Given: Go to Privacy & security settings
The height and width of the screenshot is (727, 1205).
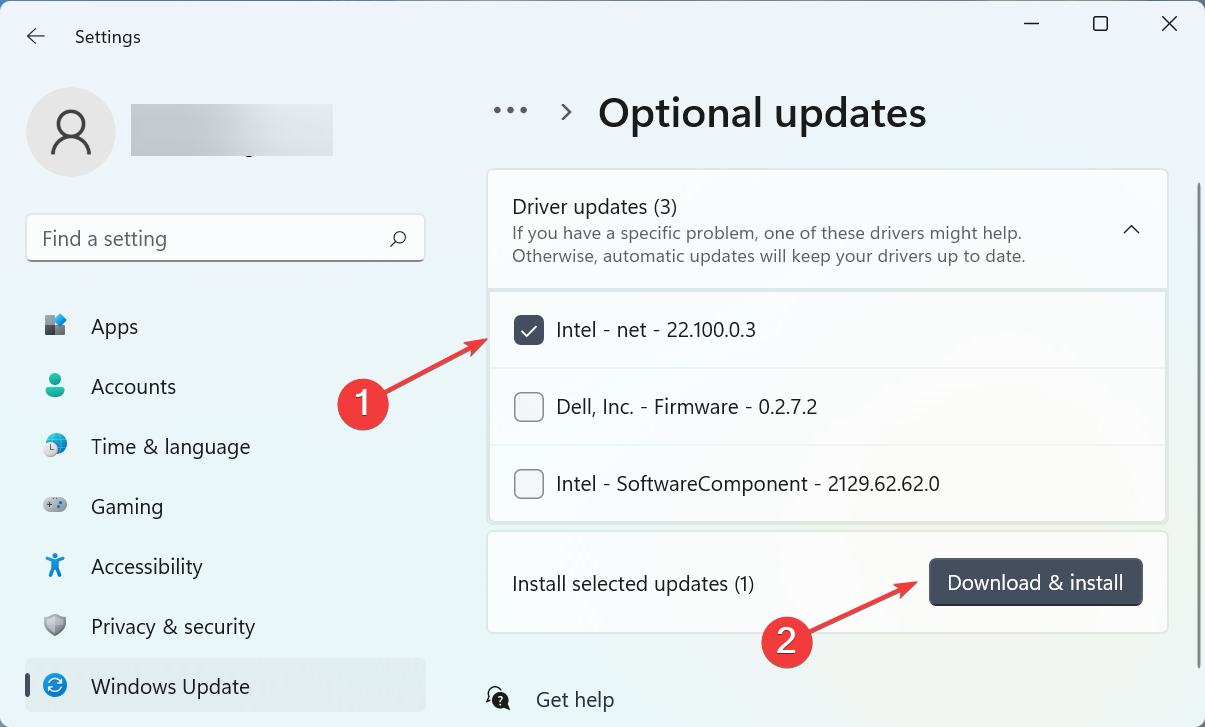Looking at the screenshot, I should click(x=173, y=627).
